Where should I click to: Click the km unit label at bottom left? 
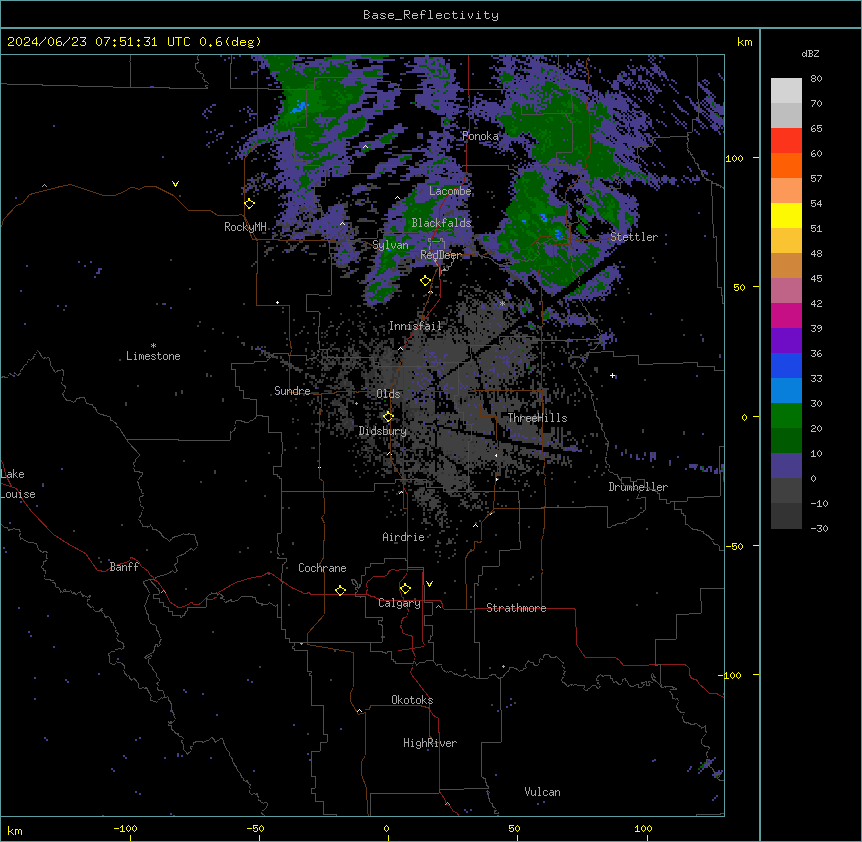(15, 830)
